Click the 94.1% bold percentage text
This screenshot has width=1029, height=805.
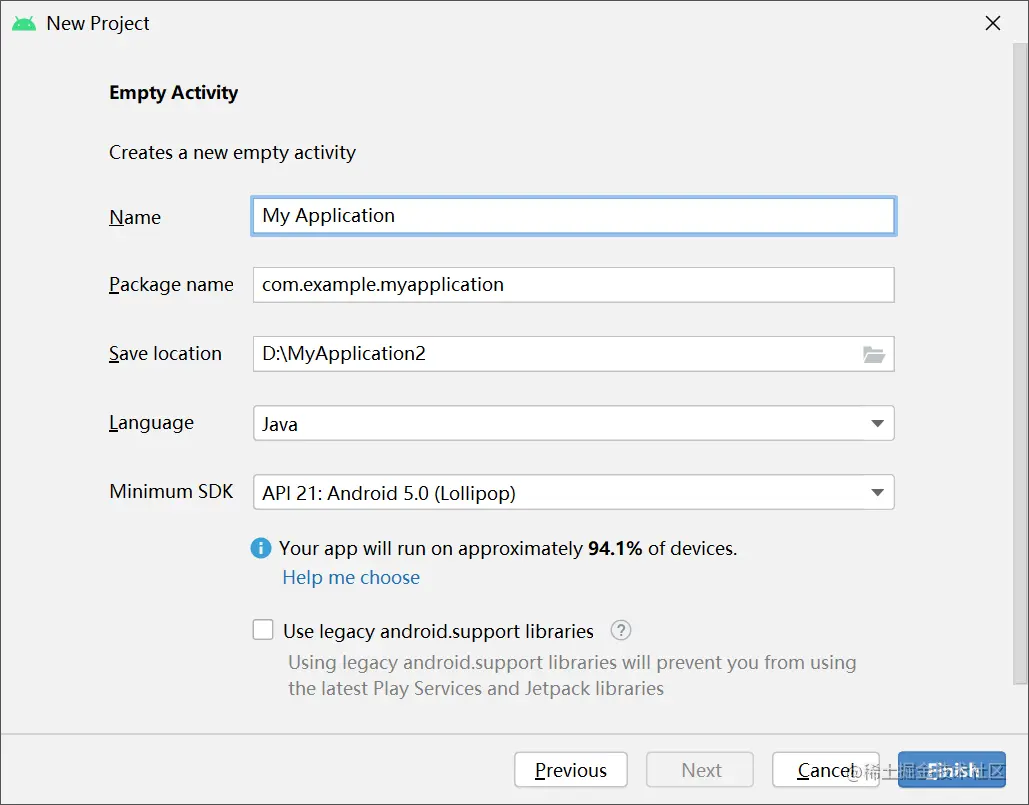pos(615,548)
